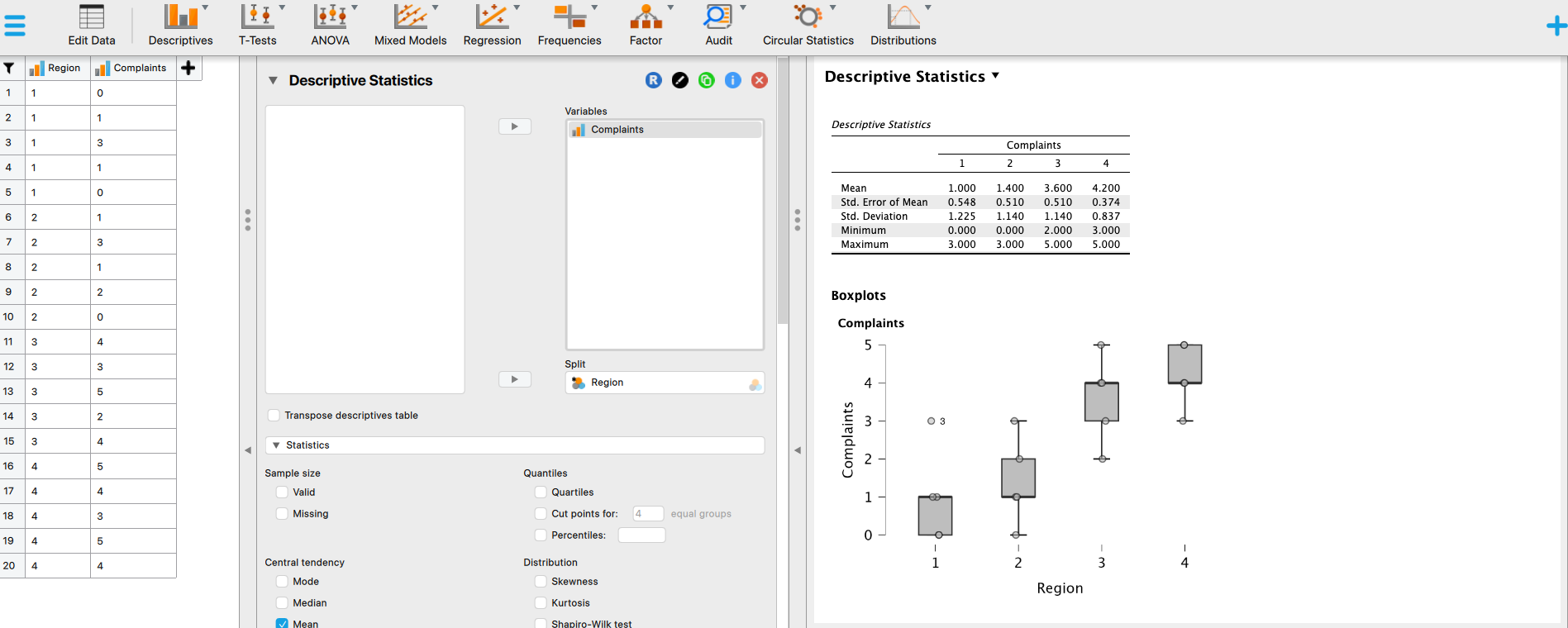
Task: Click the Region variable in Split box
Action: point(665,383)
